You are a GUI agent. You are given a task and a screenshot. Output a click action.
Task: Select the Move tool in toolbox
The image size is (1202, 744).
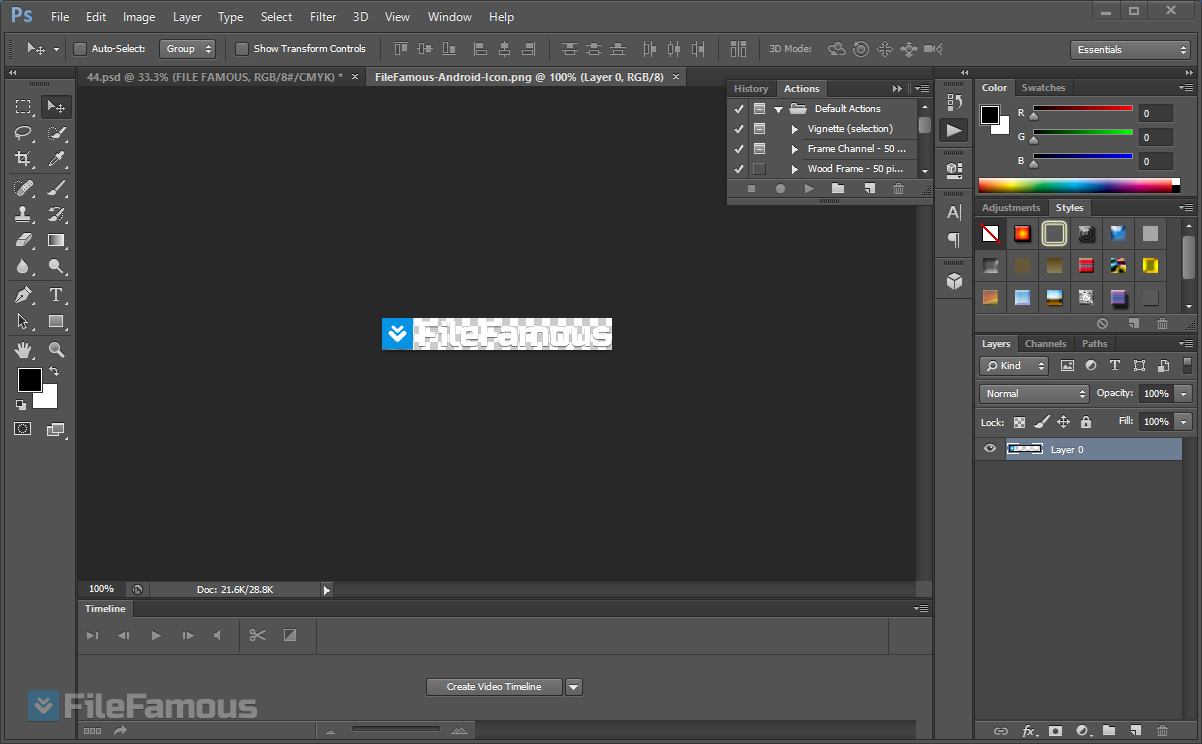(56, 107)
